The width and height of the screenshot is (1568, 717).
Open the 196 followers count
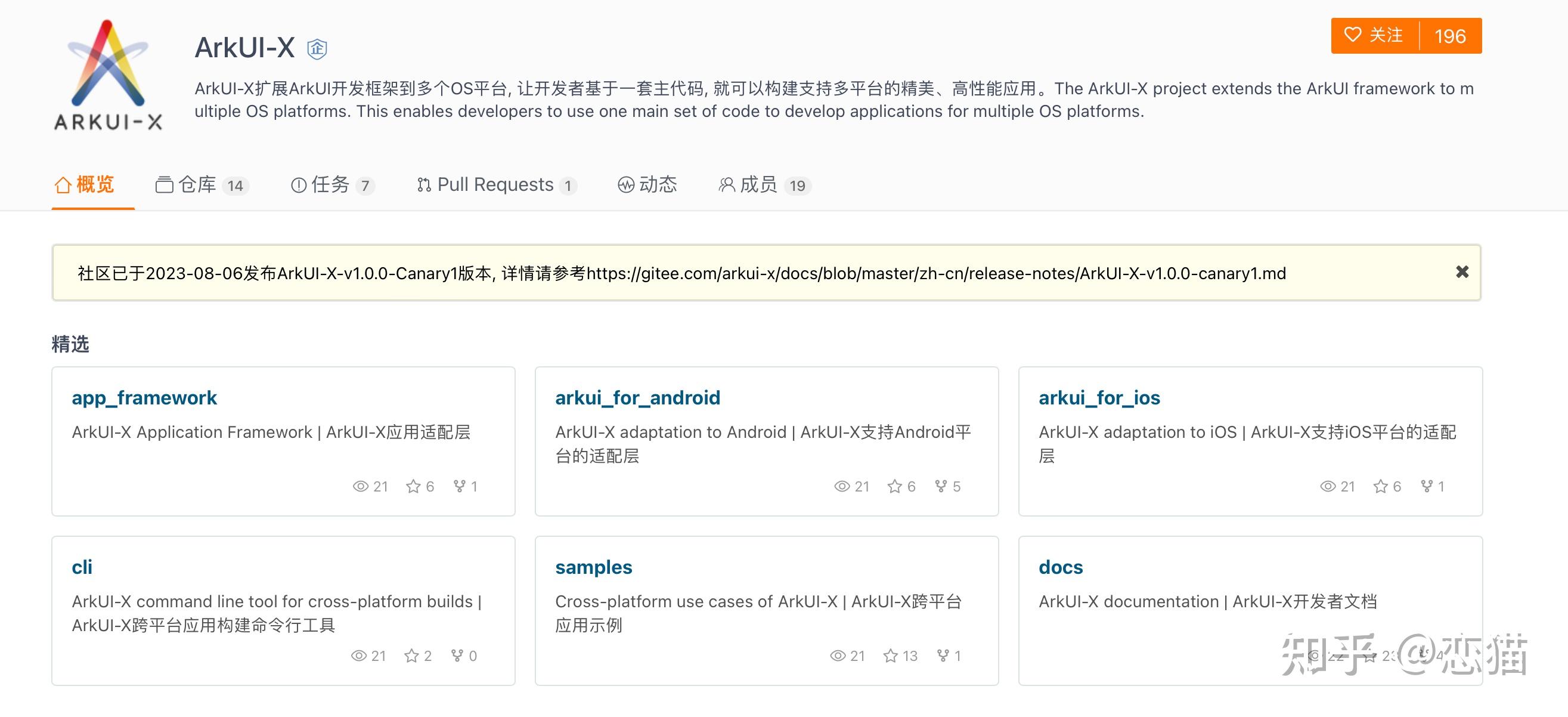click(1450, 36)
